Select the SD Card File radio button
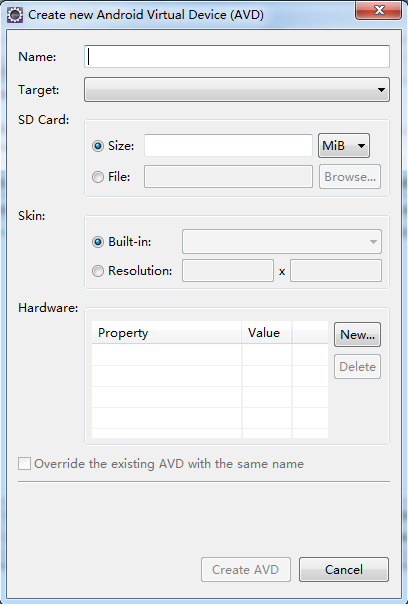Image resolution: width=408 pixels, height=606 pixels. click(98, 177)
